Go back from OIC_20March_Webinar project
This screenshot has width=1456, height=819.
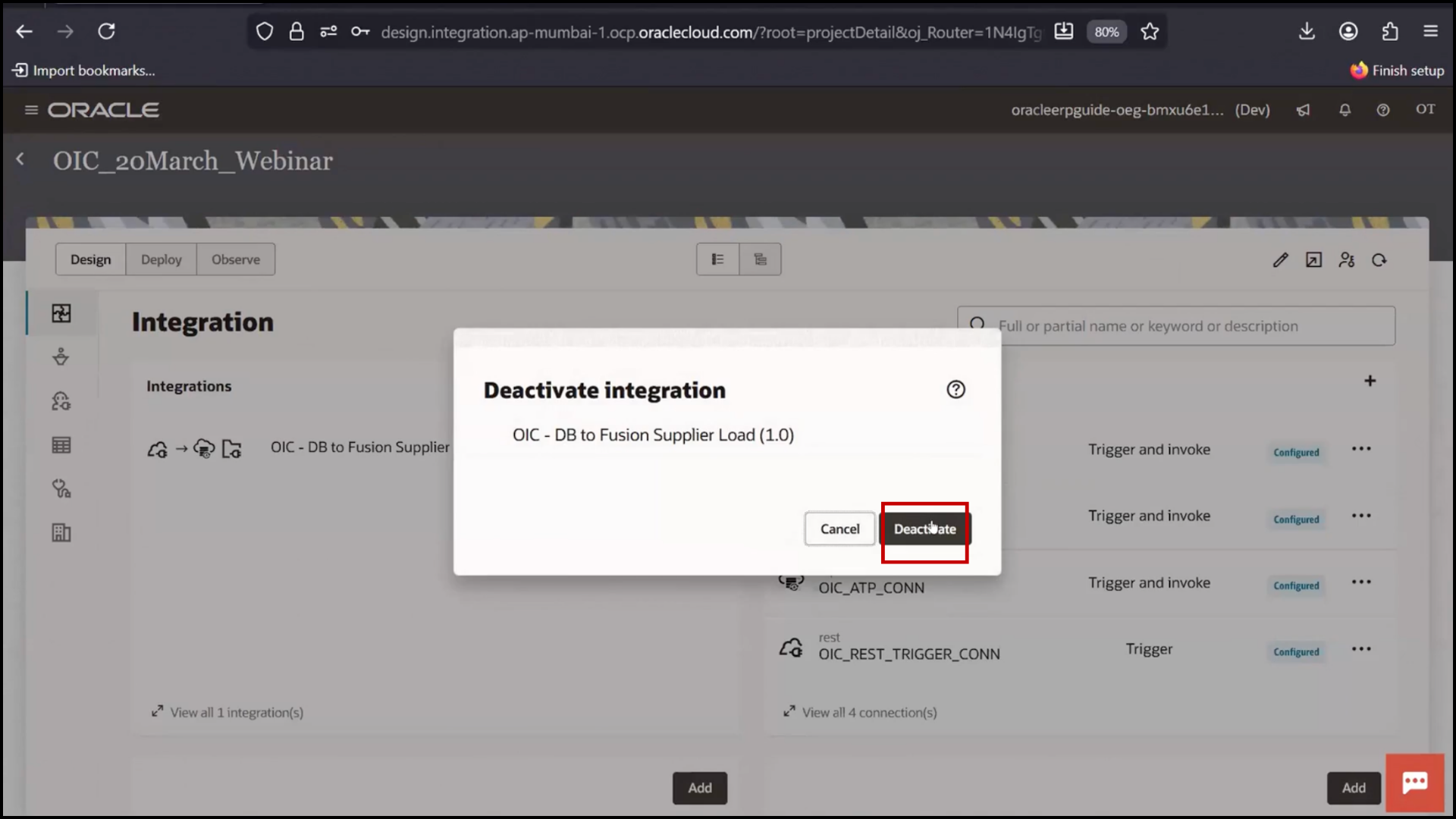point(20,158)
